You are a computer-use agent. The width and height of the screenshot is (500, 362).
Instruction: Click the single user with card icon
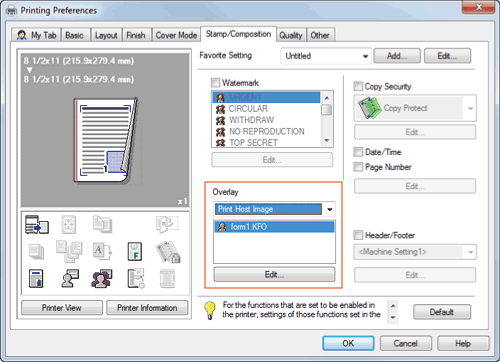70,278
